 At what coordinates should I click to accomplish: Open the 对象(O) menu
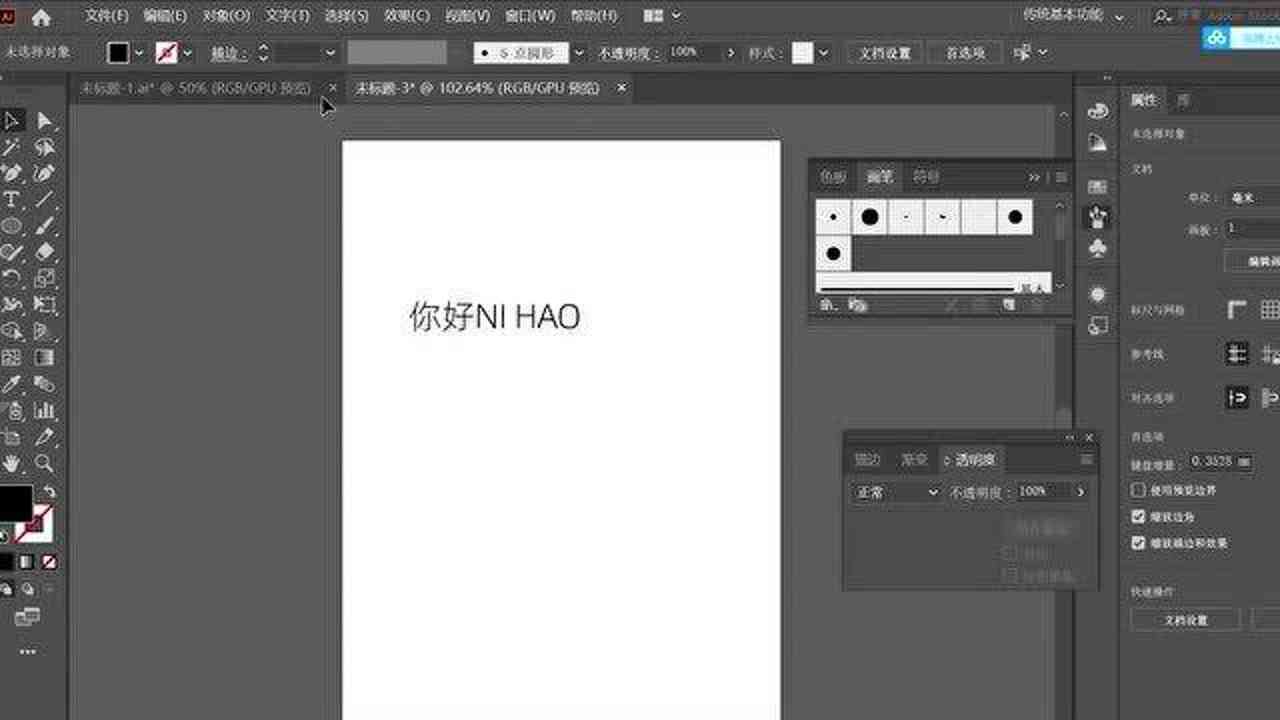point(226,16)
